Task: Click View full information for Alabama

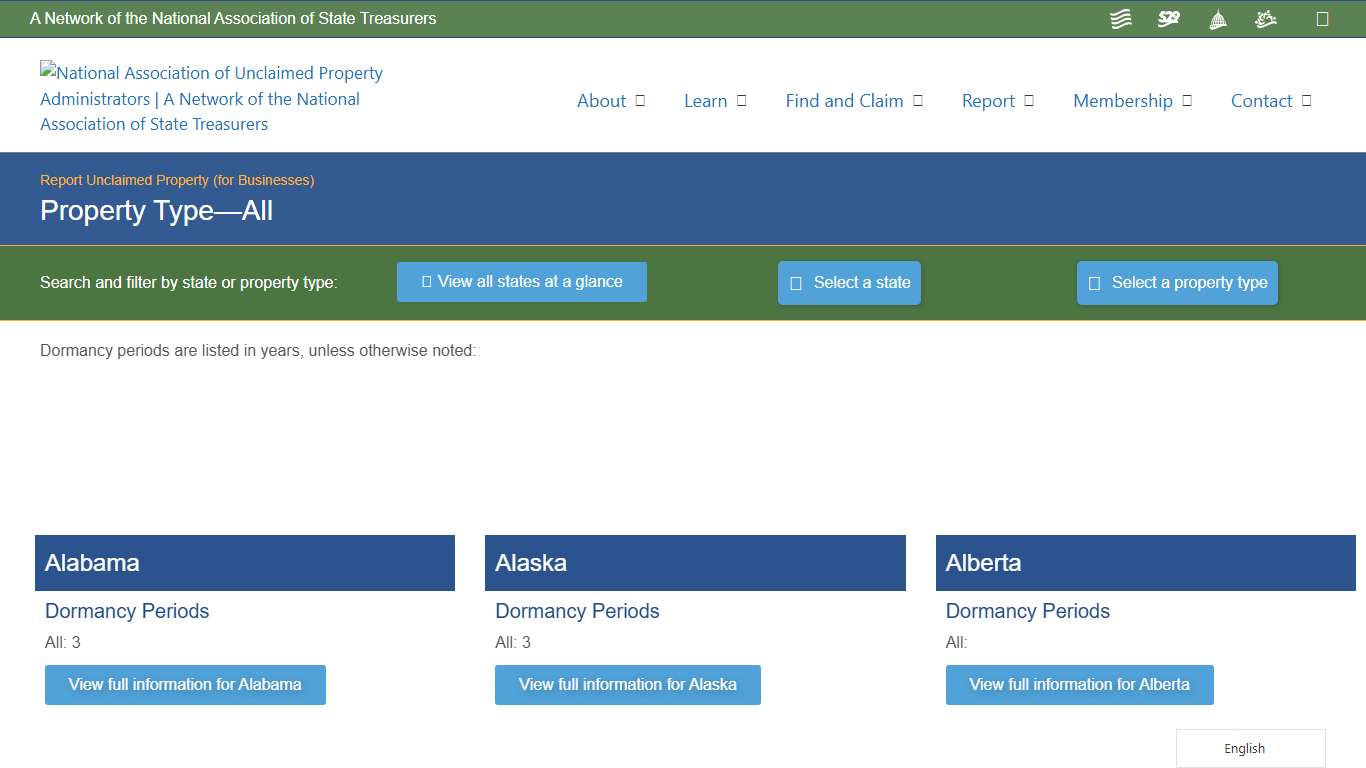Action: [185, 684]
